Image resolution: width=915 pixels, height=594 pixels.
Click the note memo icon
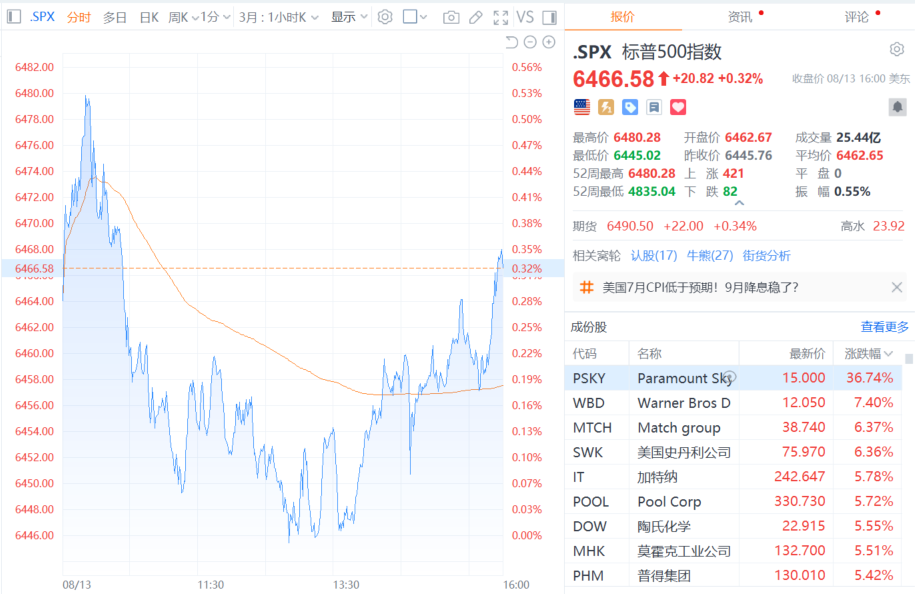tap(654, 107)
